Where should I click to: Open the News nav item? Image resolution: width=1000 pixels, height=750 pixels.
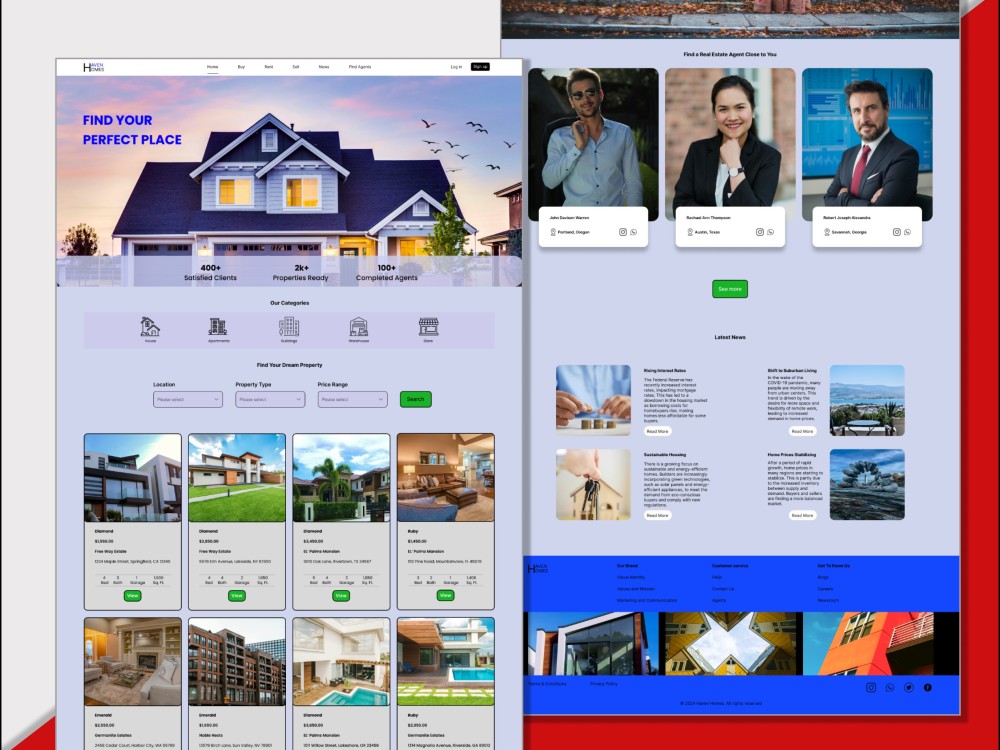(324, 67)
